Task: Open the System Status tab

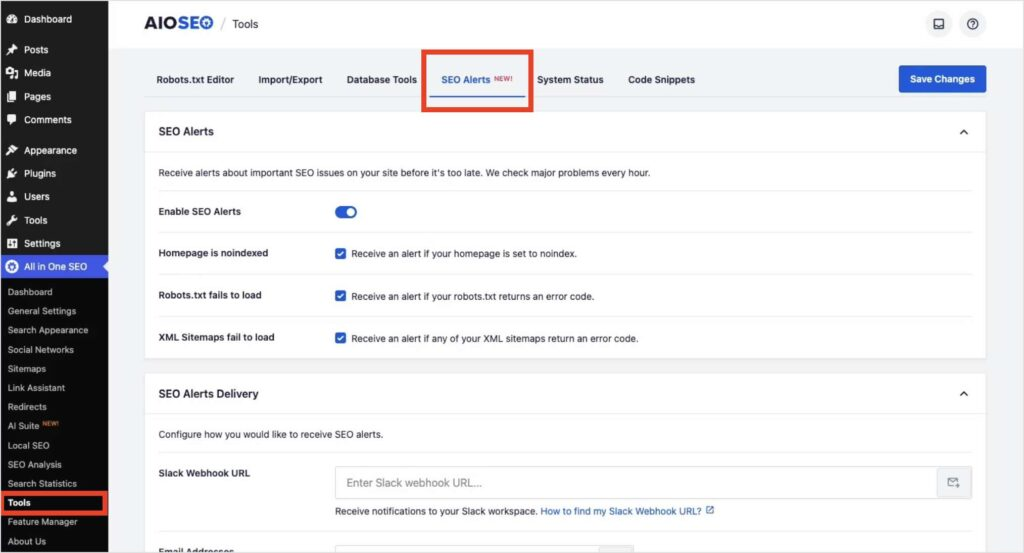Action: click(570, 80)
